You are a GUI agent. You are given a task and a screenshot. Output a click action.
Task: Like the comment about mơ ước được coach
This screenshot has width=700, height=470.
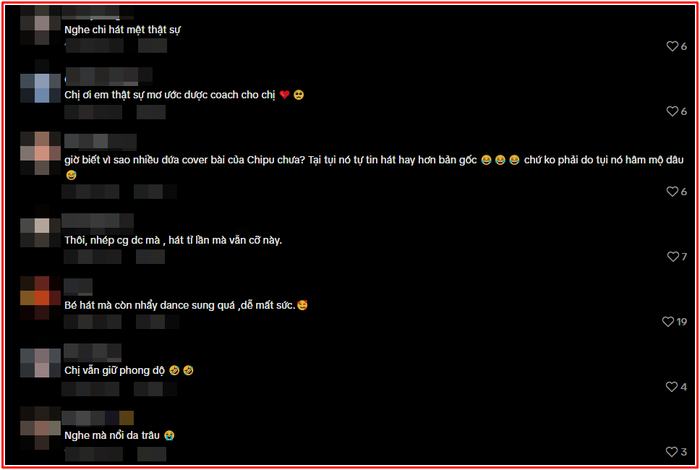pyautogui.click(x=672, y=111)
